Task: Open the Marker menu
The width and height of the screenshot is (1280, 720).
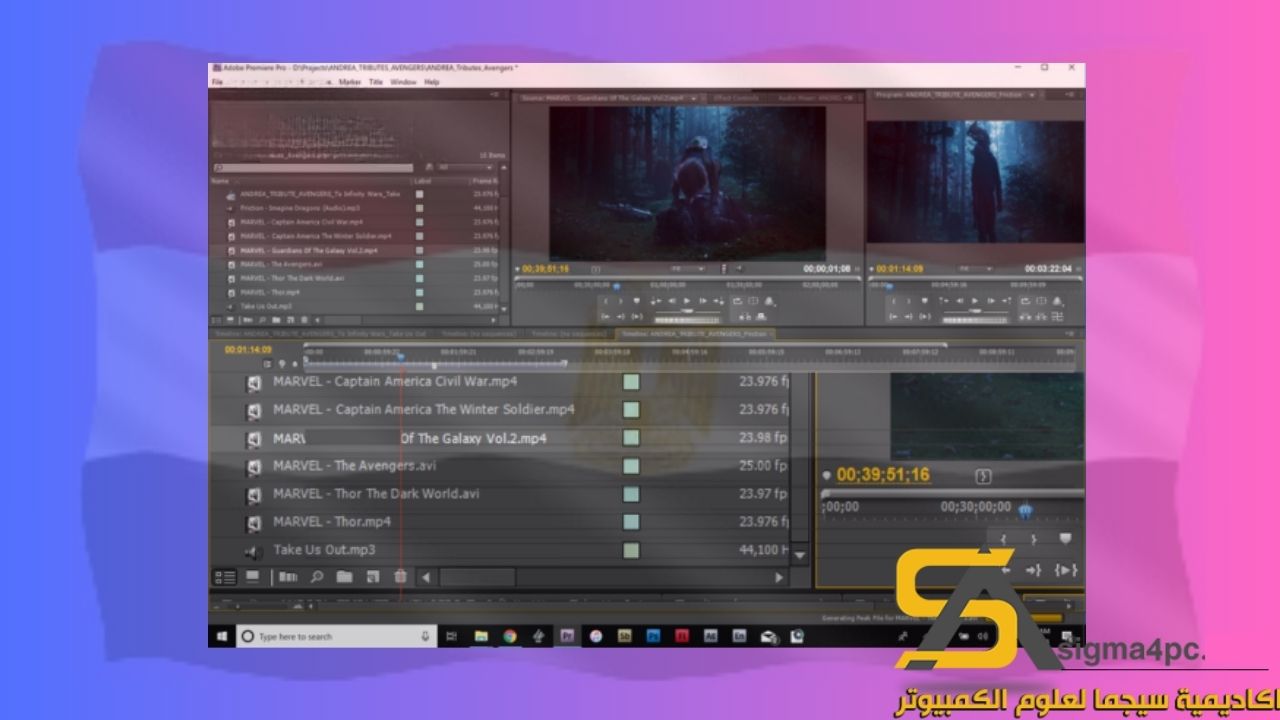Action: click(349, 82)
